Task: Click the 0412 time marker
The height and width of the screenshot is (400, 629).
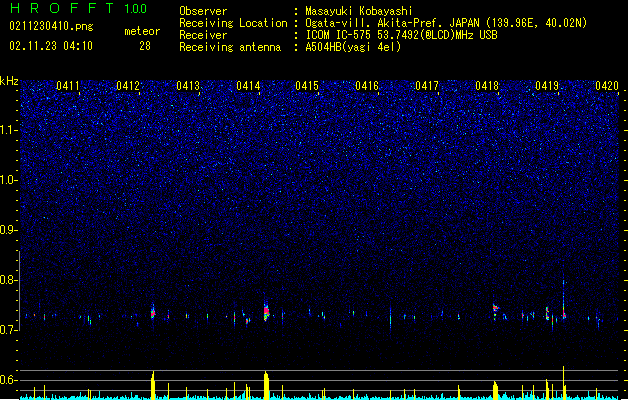Action: point(128,86)
